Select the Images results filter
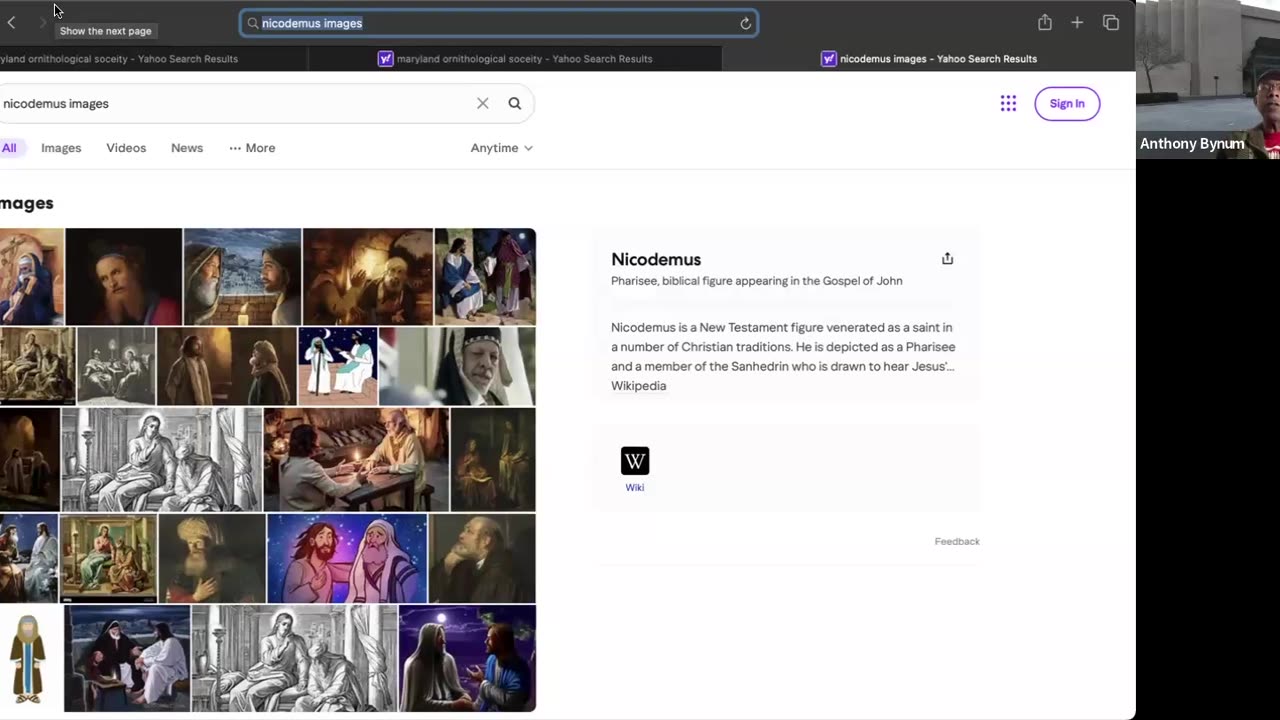This screenshot has height=720, width=1280. coord(61,148)
